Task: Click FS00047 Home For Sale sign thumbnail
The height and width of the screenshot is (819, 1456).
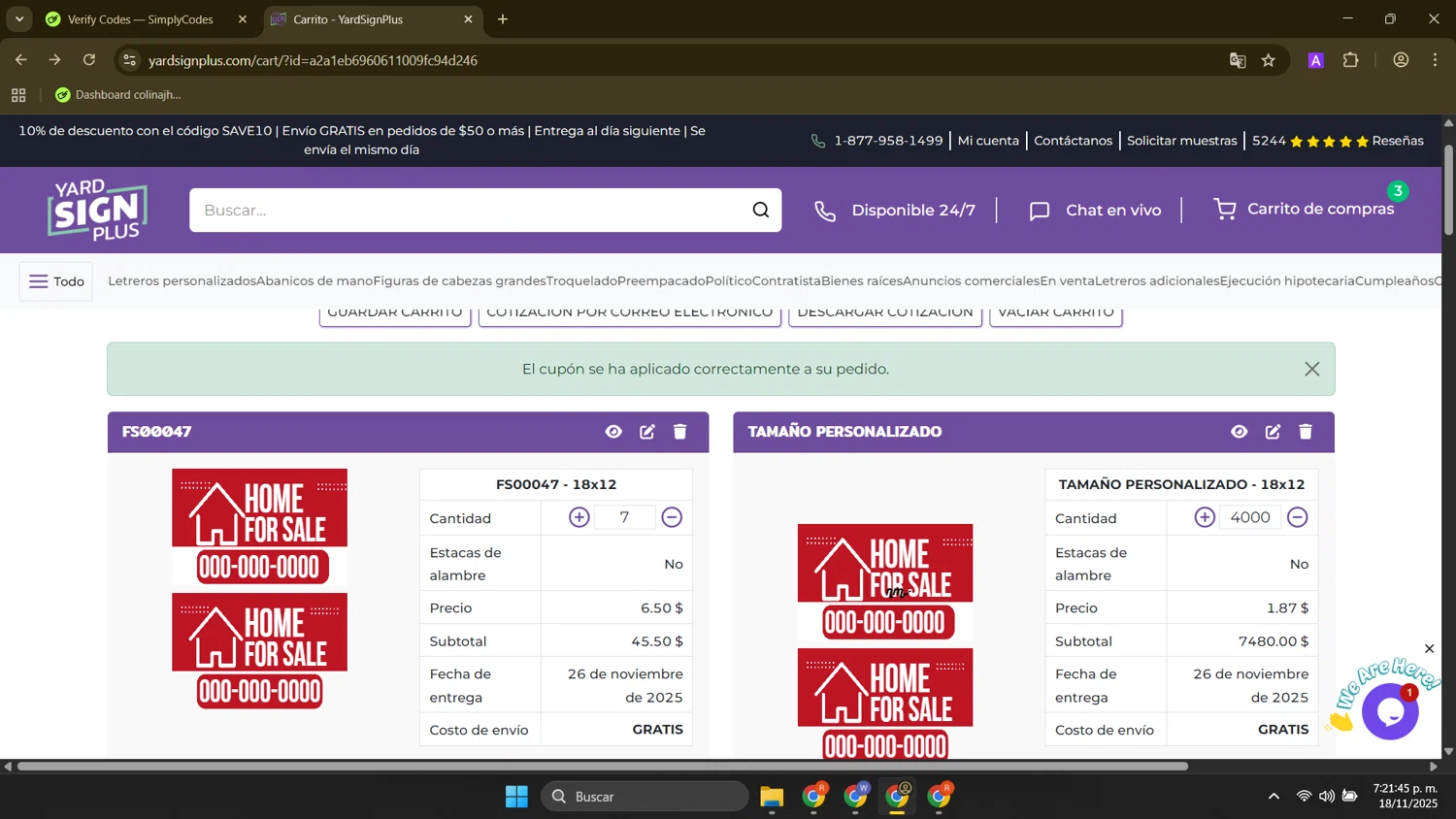Action: pos(259,589)
